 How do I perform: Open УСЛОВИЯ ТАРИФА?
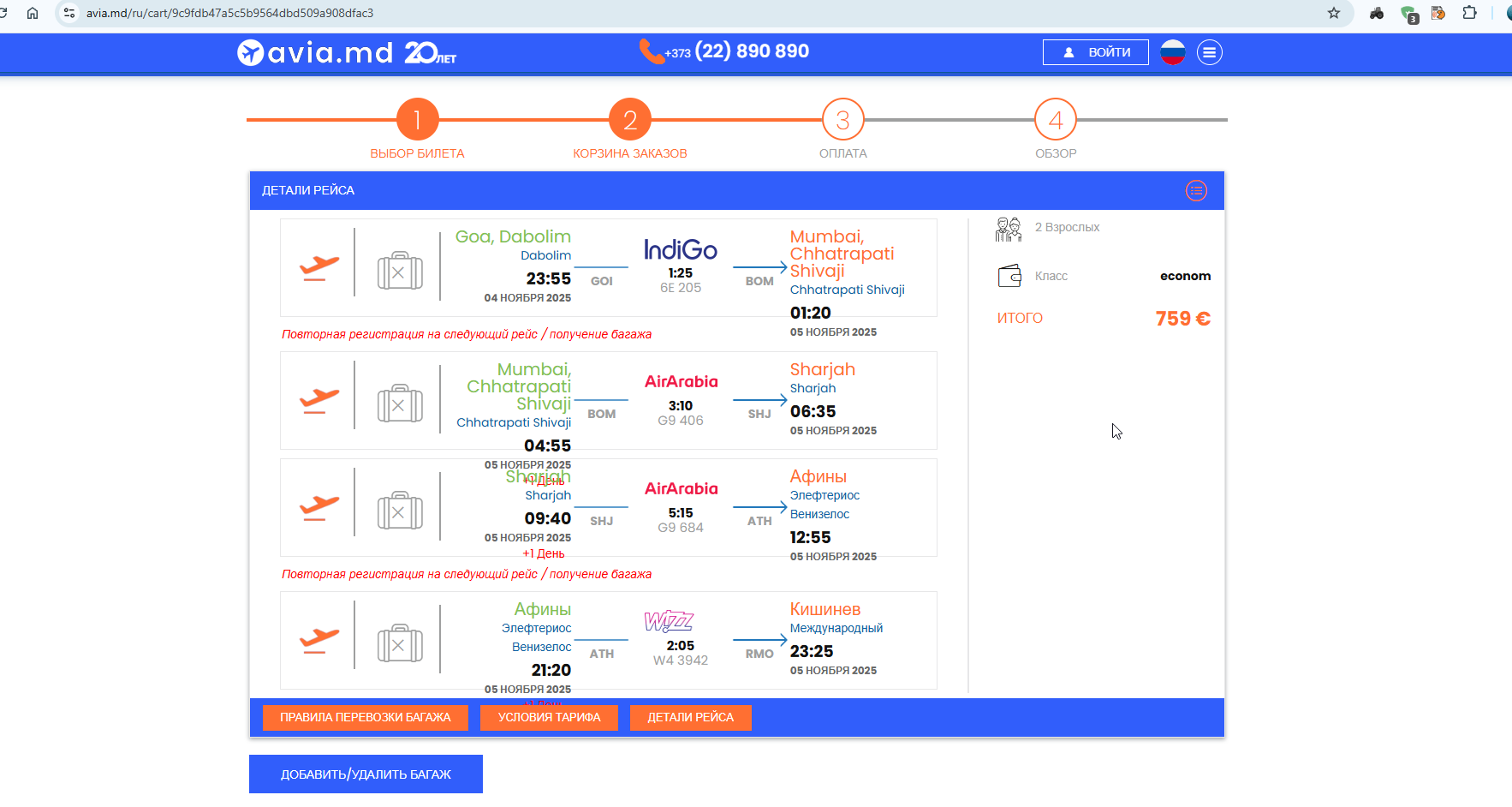[x=550, y=718]
